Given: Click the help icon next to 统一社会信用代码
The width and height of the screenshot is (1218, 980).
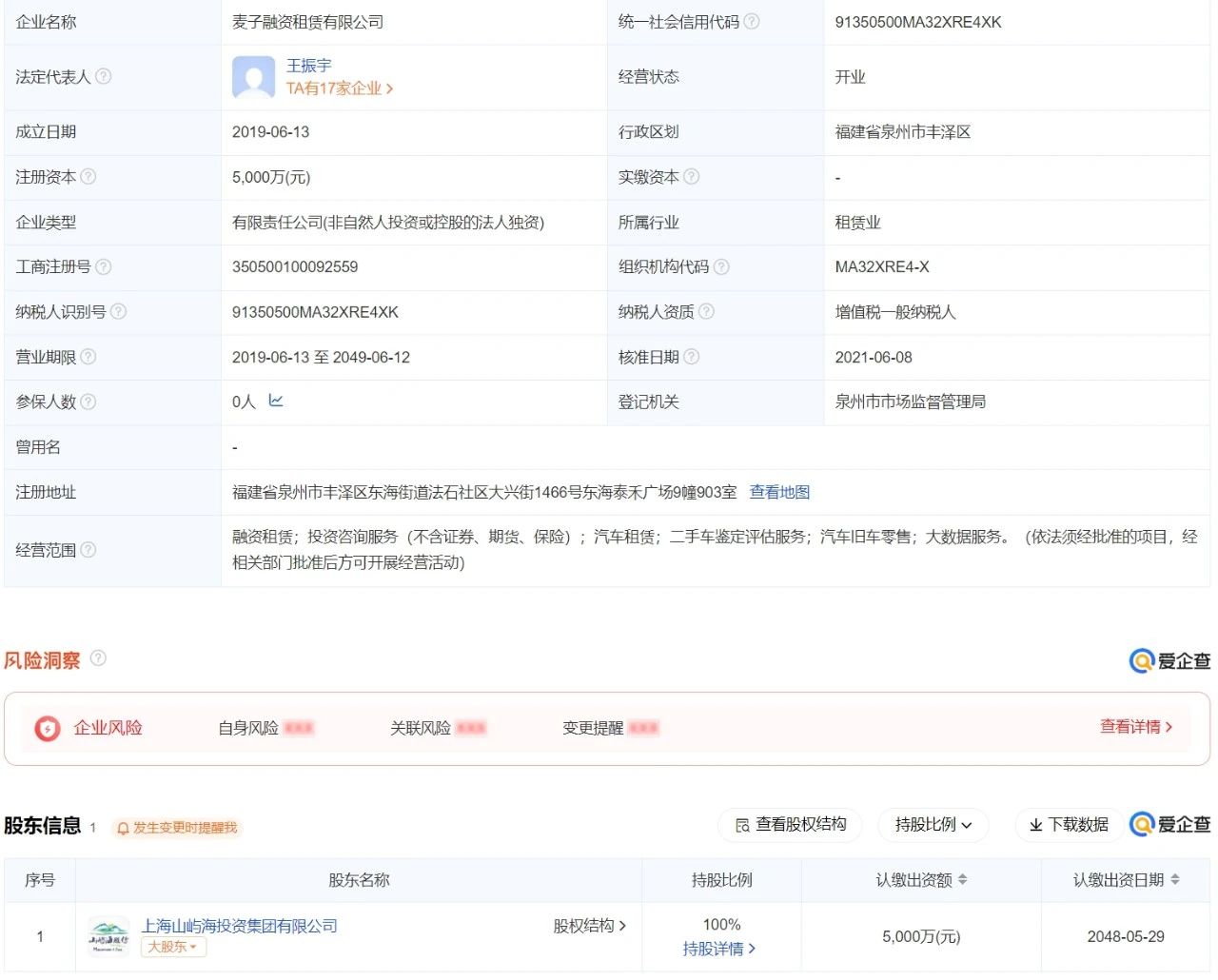Looking at the screenshot, I should tap(752, 21).
